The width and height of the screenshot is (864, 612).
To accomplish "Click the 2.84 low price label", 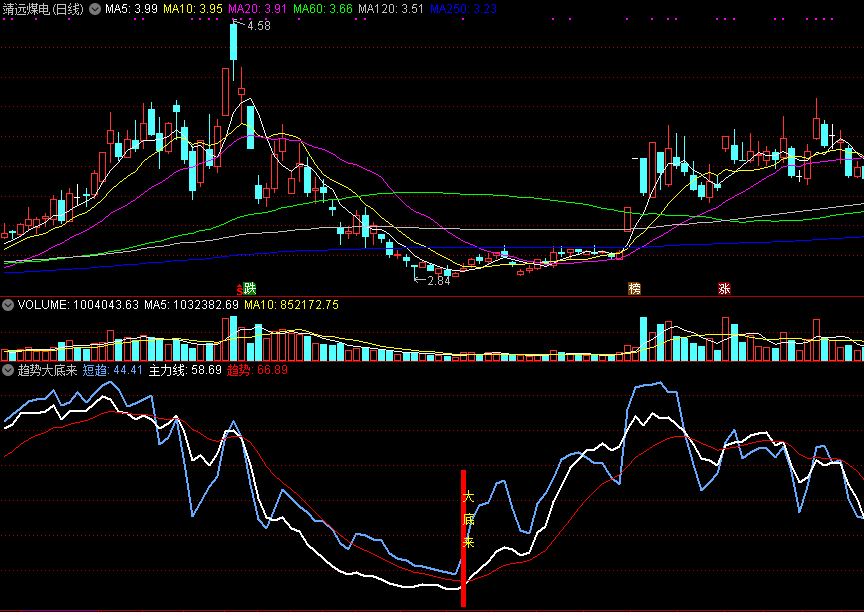I will (439, 281).
